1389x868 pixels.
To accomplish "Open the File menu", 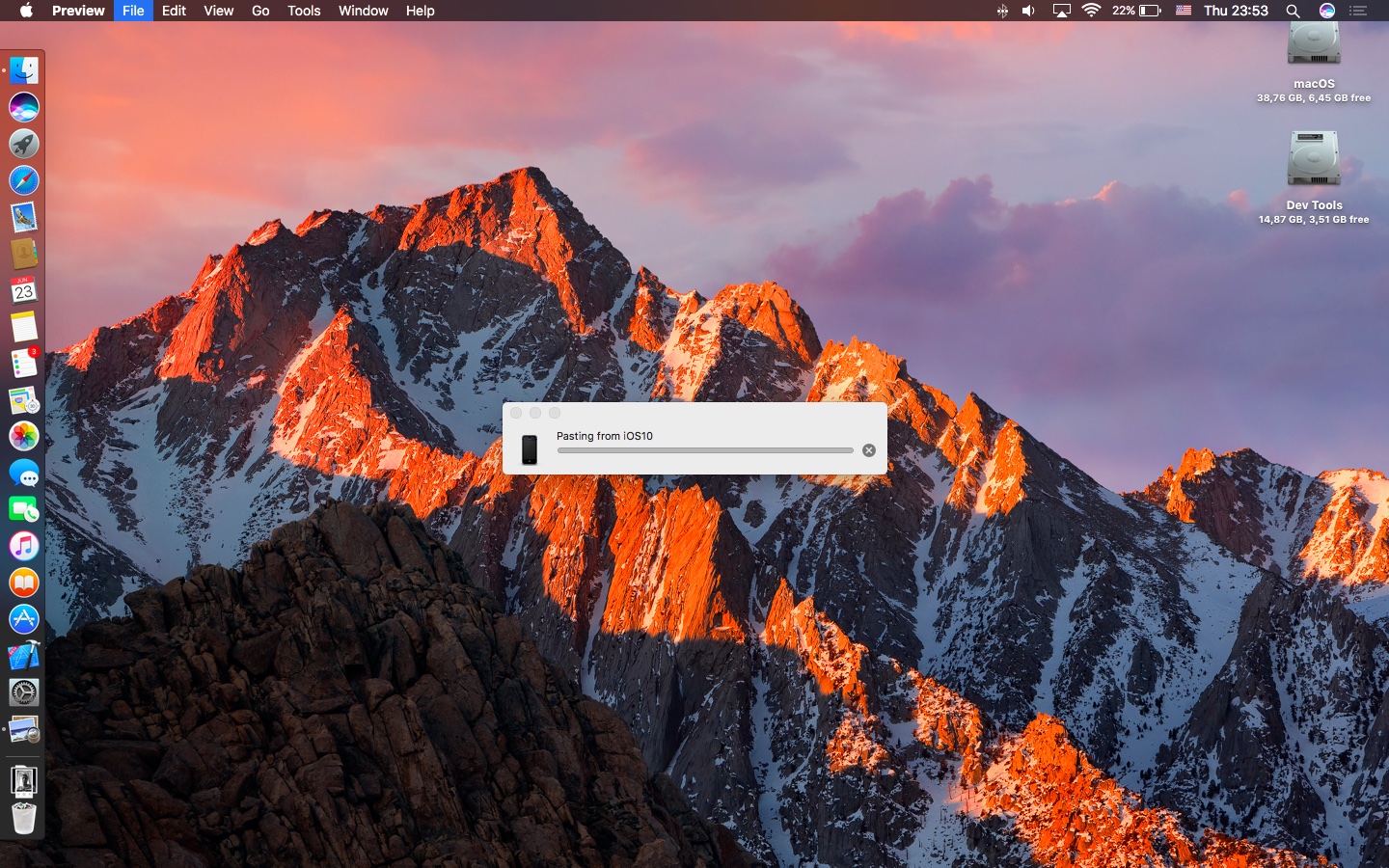I will [x=133, y=11].
